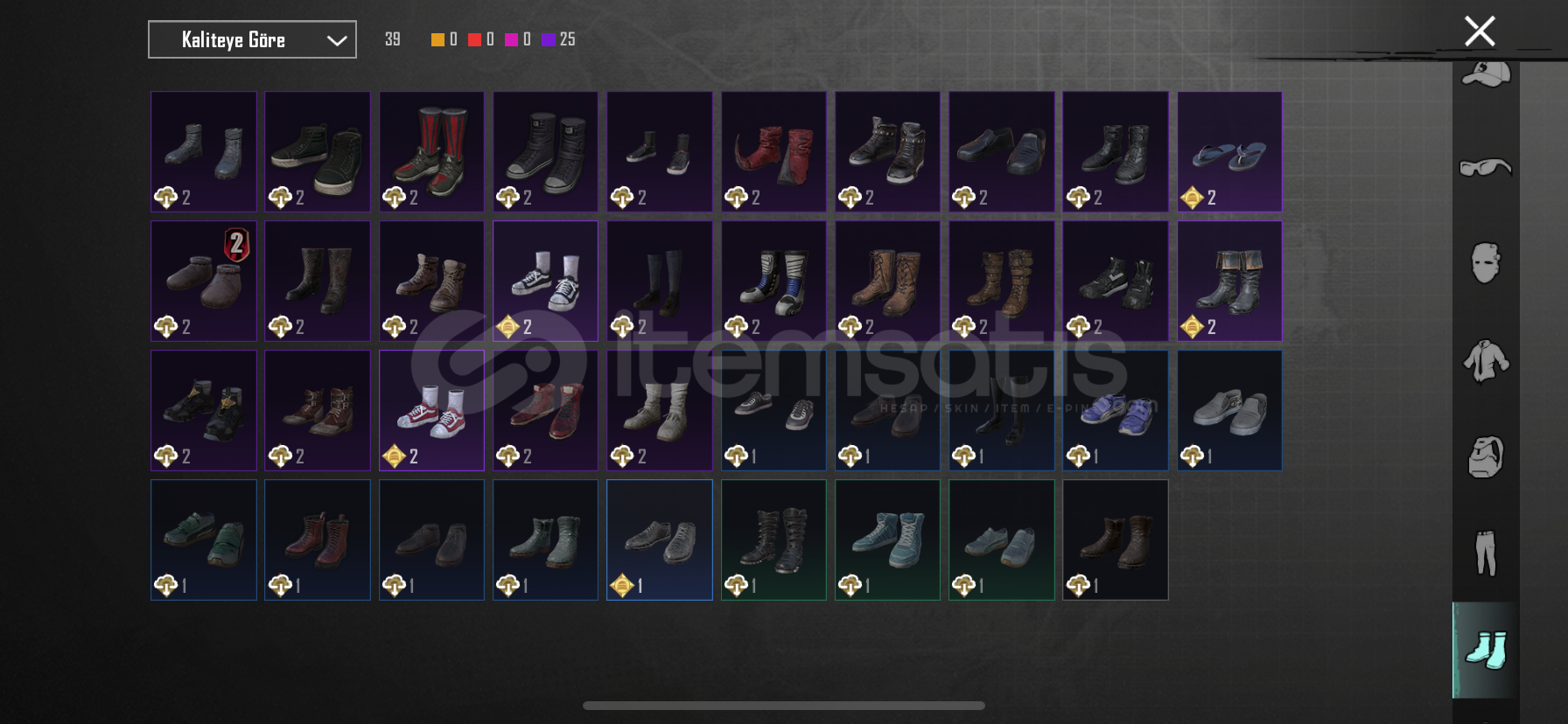Image resolution: width=1568 pixels, height=724 pixels.
Task: Close the inventory with the X icon
Action: 1480,31
